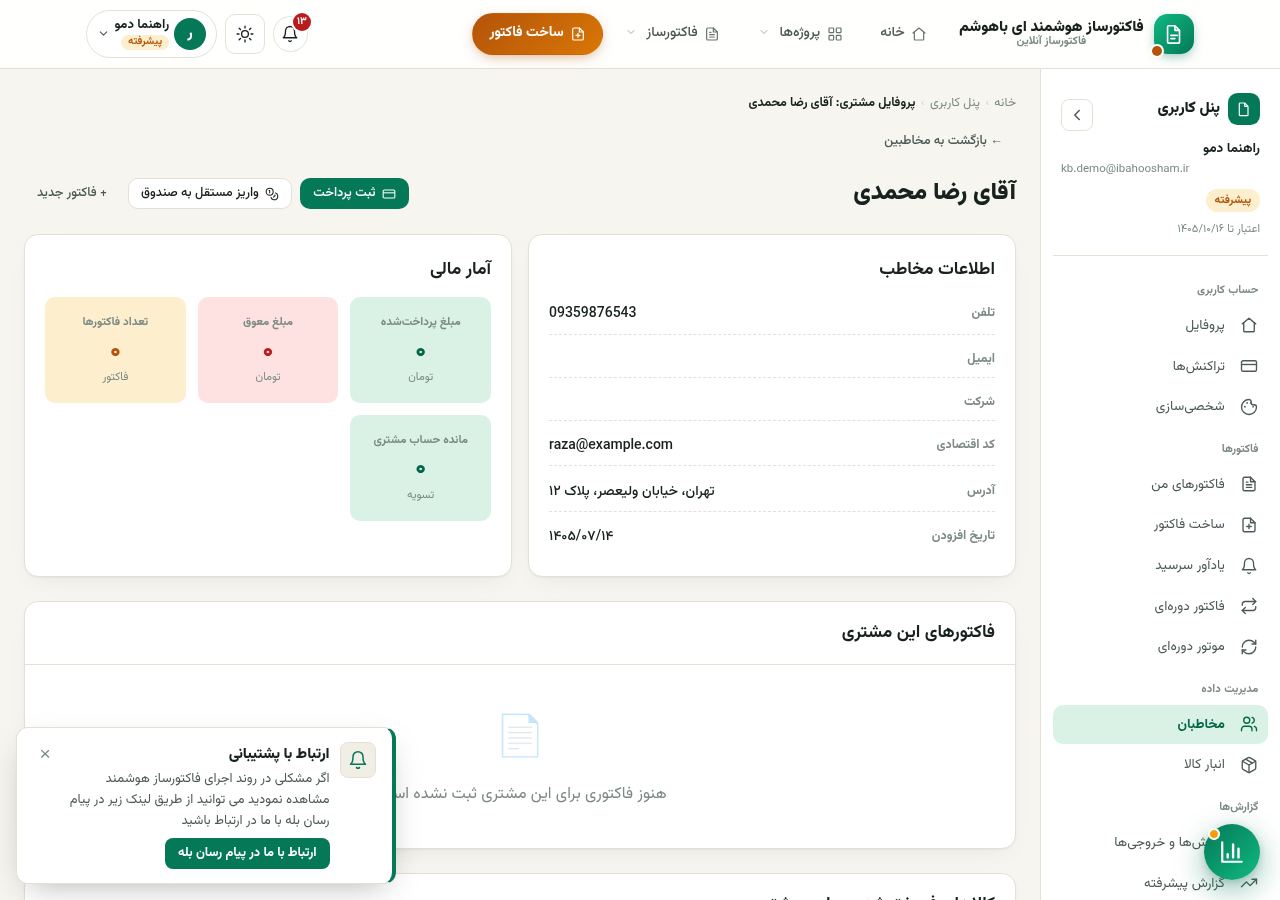Toggle the light/dark theme sun icon
The width and height of the screenshot is (1280, 900).
[x=245, y=34]
